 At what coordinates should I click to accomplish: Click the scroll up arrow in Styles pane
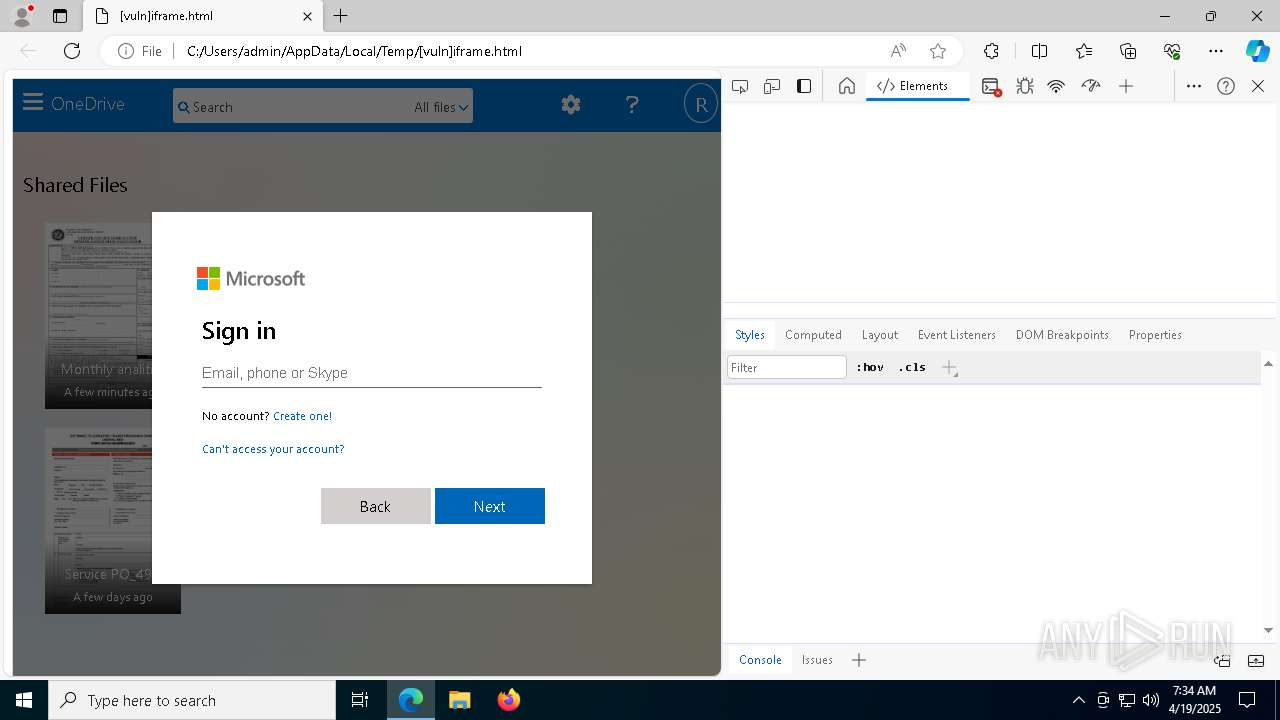[1268, 364]
